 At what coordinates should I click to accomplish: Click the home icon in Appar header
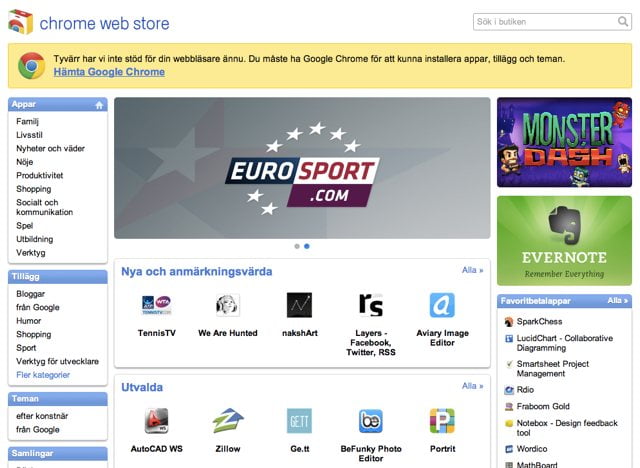pyautogui.click(x=99, y=104)
